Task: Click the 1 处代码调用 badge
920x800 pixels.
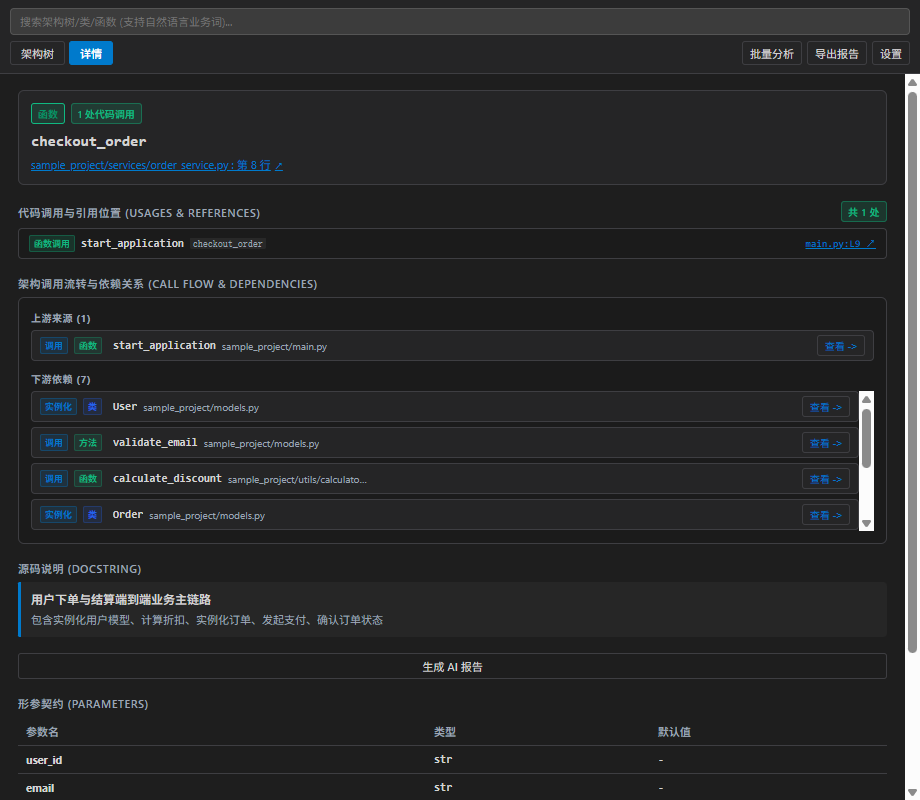Action: click(106, 114)
